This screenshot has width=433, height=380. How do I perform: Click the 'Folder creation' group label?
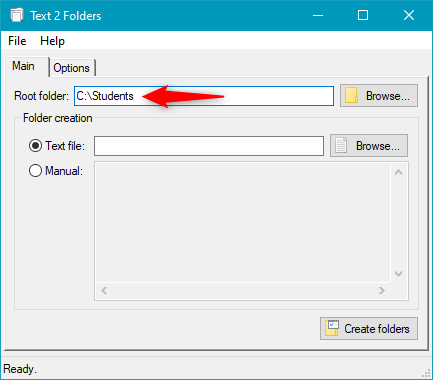58,118
